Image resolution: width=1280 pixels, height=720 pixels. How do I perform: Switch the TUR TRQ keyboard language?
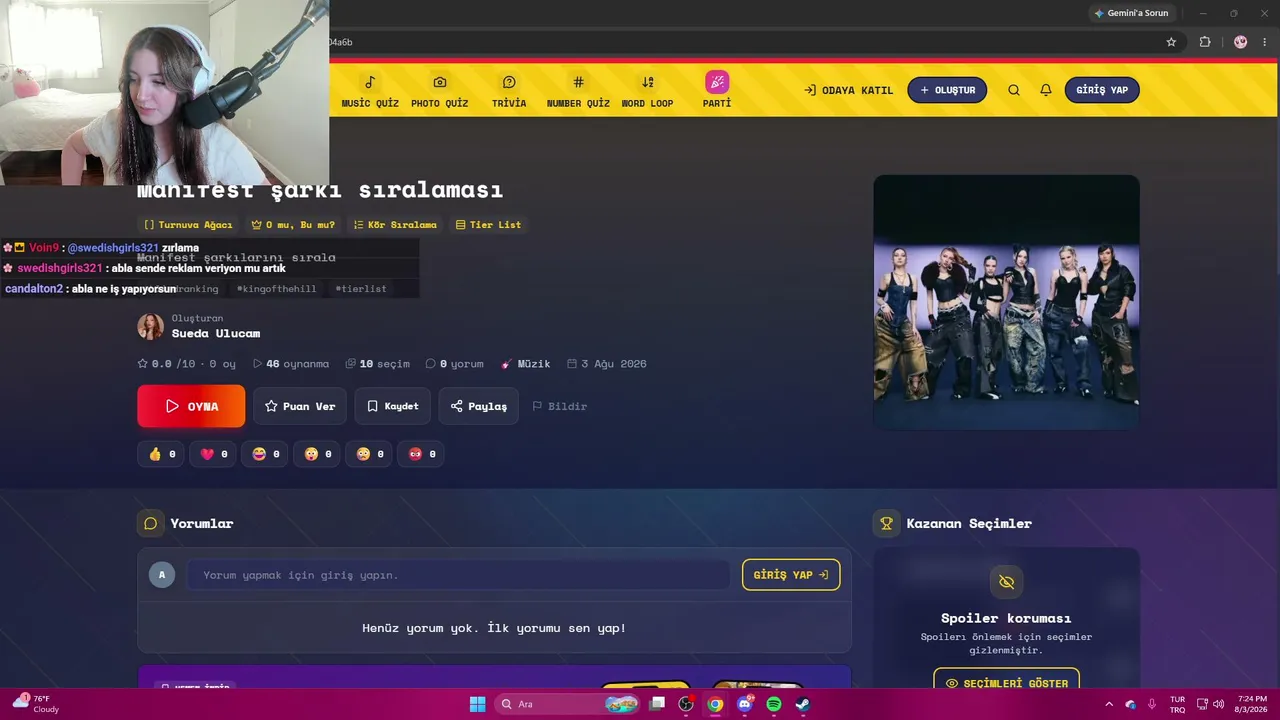pyautogui.click(x=1177, y=704)
